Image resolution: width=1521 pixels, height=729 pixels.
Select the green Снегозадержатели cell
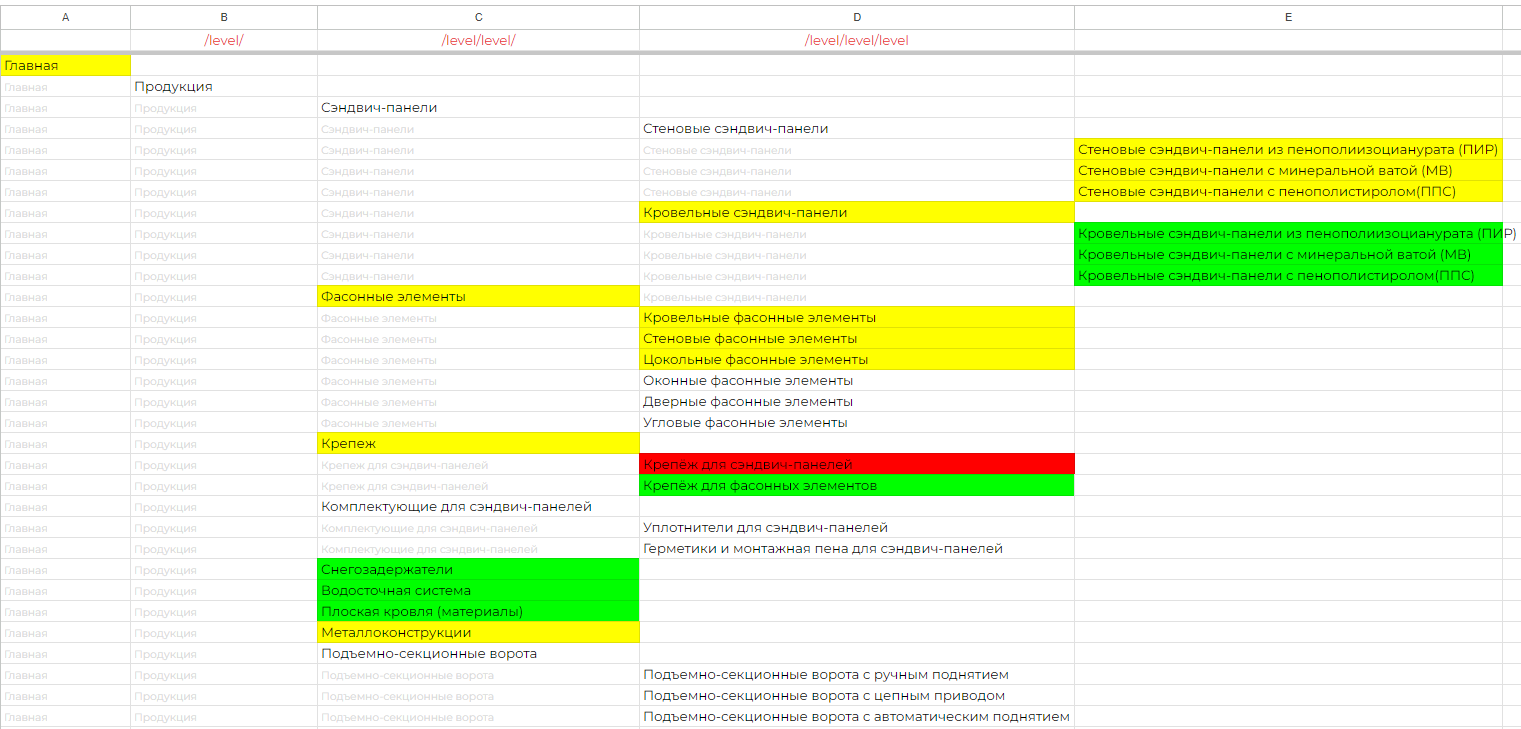coord(478,569)
